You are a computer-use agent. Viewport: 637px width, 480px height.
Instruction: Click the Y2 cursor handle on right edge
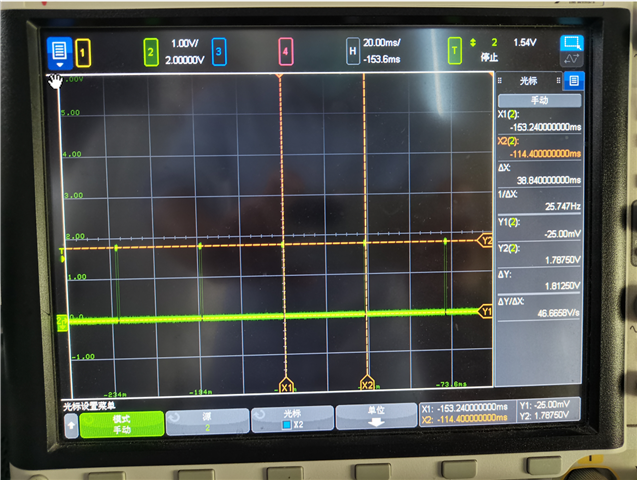[485, 240]
